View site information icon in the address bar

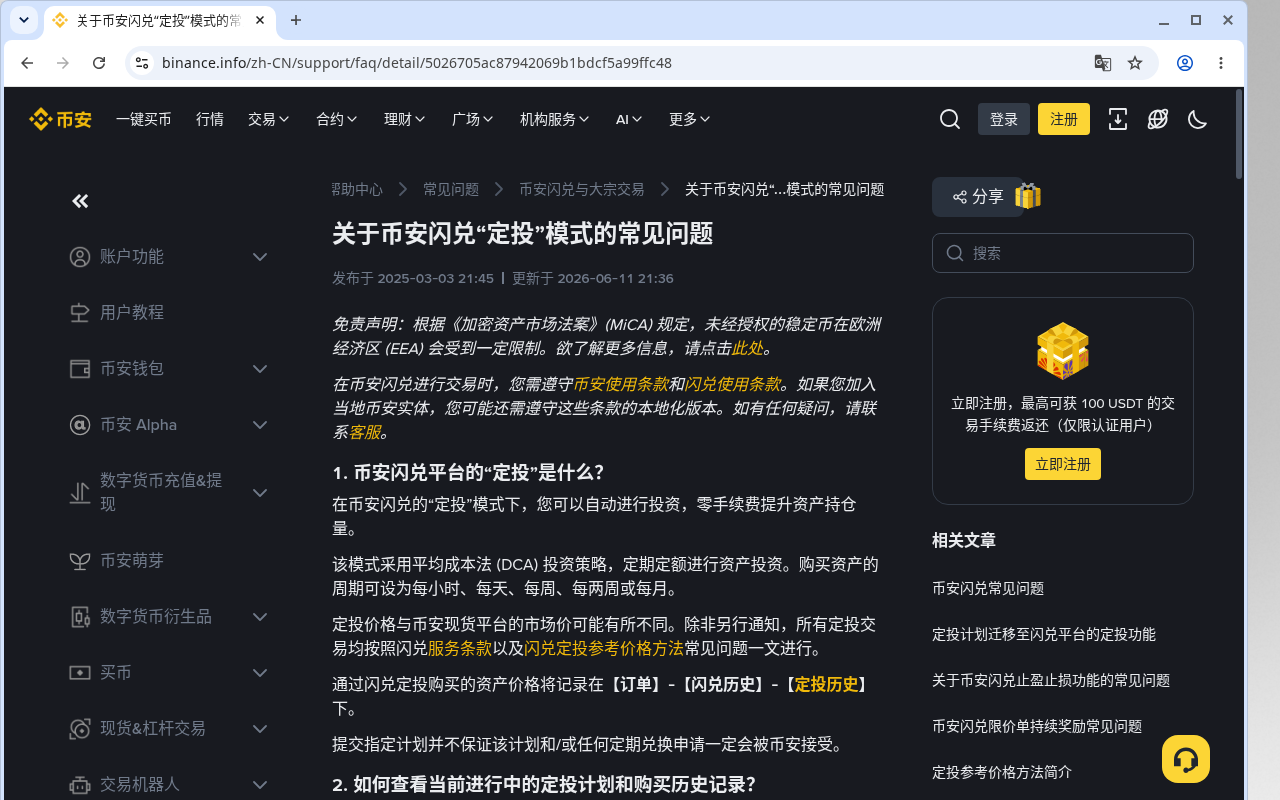tap(142, 63)
